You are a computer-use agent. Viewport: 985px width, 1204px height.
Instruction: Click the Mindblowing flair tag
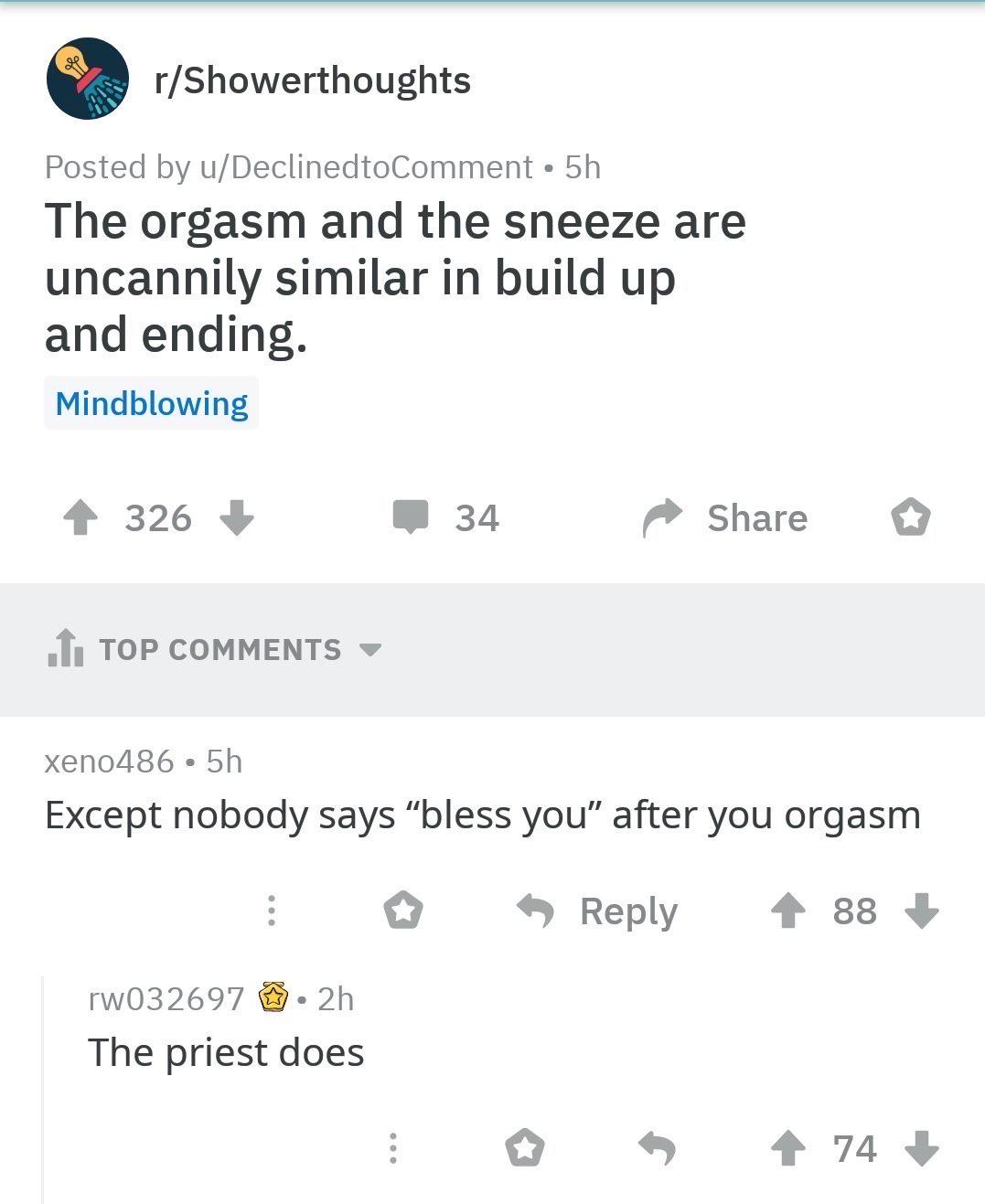pyautogui.click(x=152, y=403)
